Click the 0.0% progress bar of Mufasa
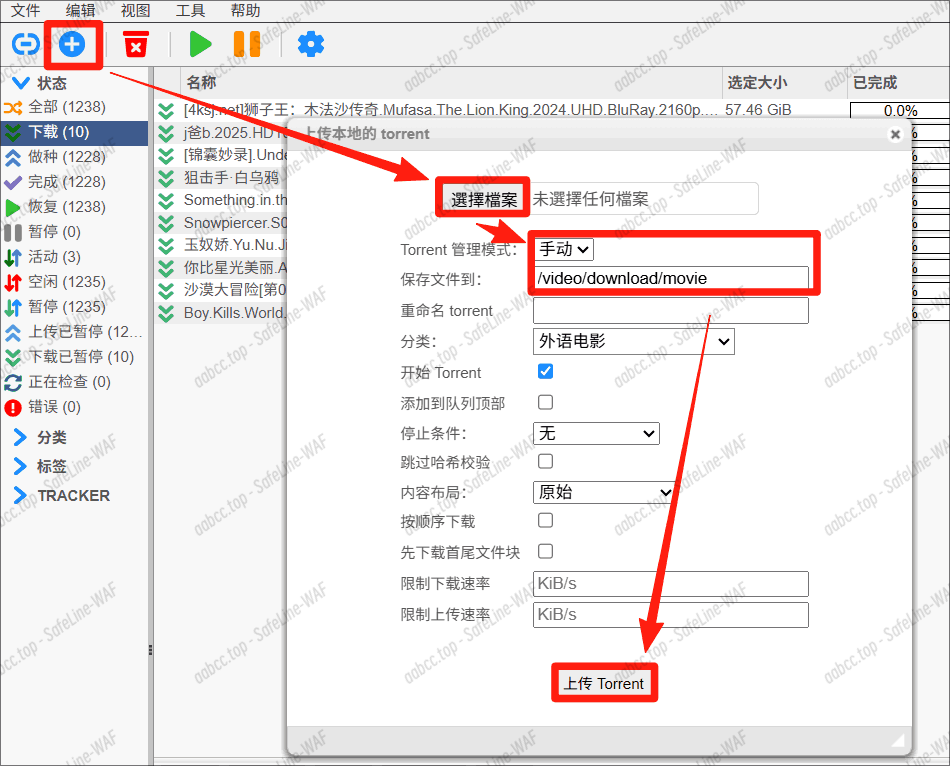 click(900, 110)
